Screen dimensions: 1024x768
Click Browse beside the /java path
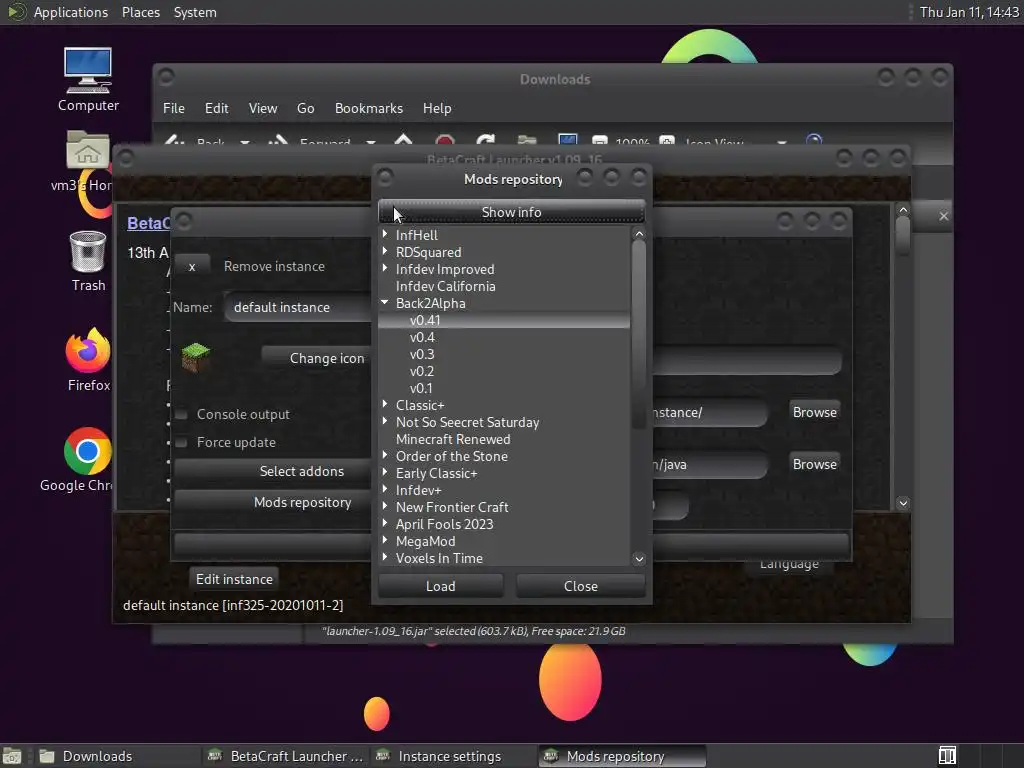pos(814,464)
